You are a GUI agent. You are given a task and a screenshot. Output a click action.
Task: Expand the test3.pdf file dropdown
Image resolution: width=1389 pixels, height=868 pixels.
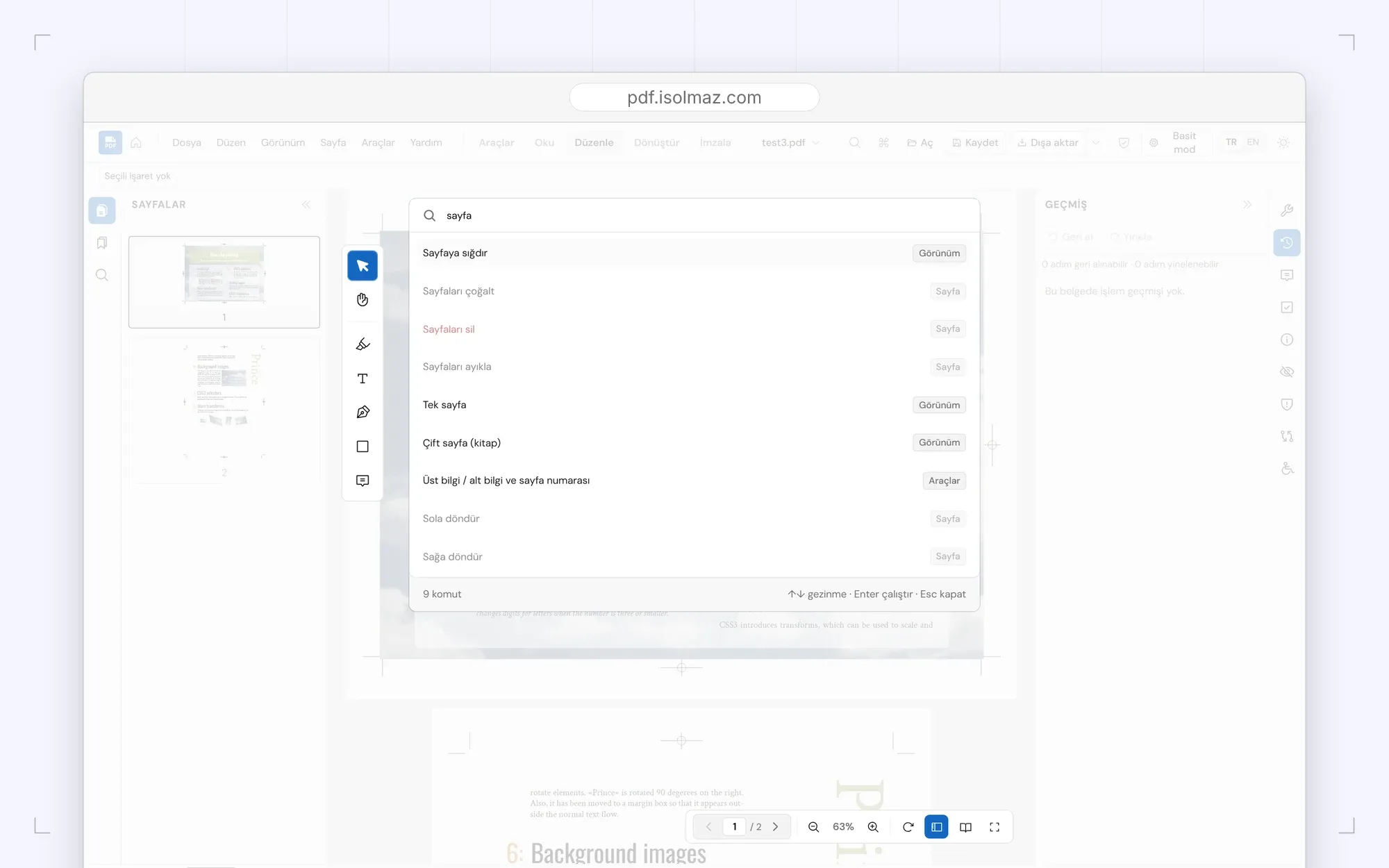click(816, 142)
